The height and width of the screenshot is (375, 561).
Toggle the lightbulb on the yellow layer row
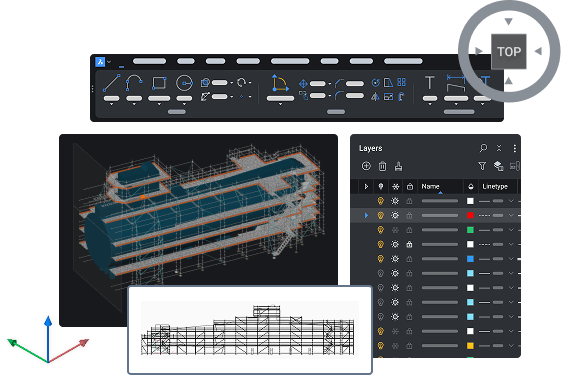[381, 346]
